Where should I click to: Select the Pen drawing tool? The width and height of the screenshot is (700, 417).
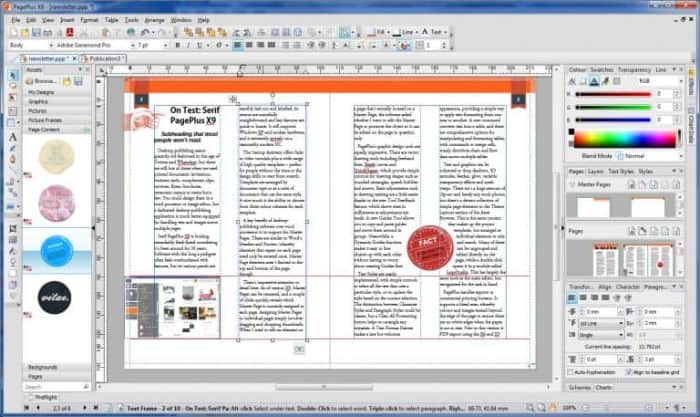click(13, 159)
